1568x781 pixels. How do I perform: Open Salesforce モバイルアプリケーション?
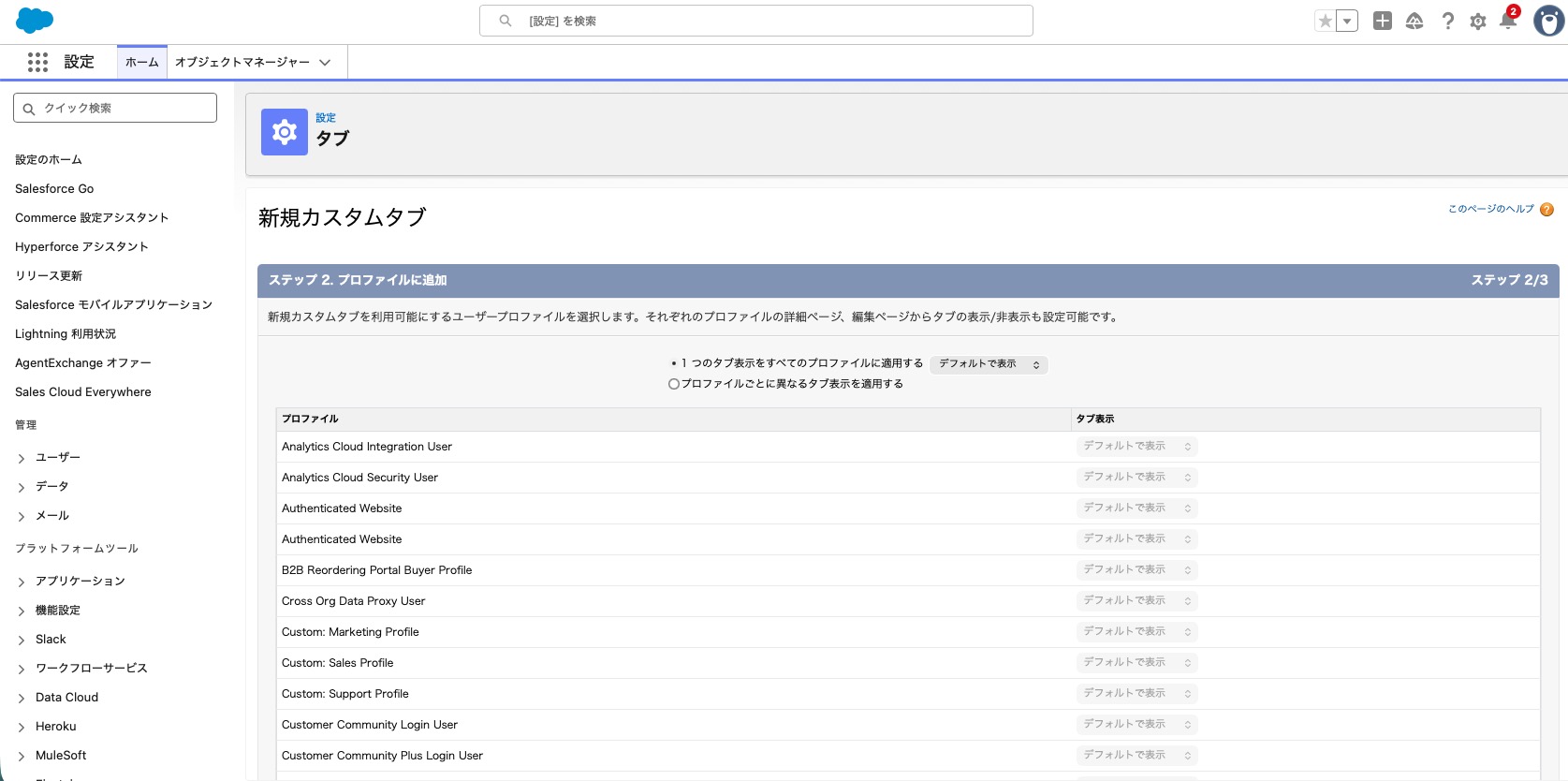[113, 305]
